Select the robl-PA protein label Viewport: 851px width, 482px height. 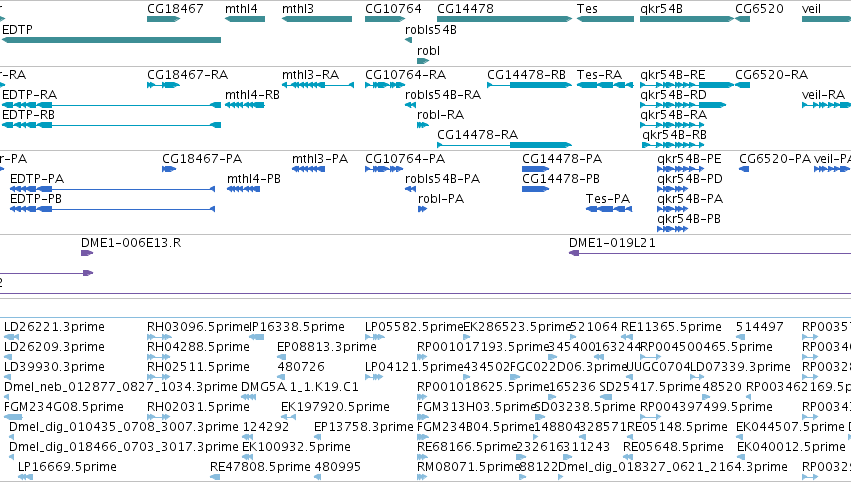[x=441, y=199]
